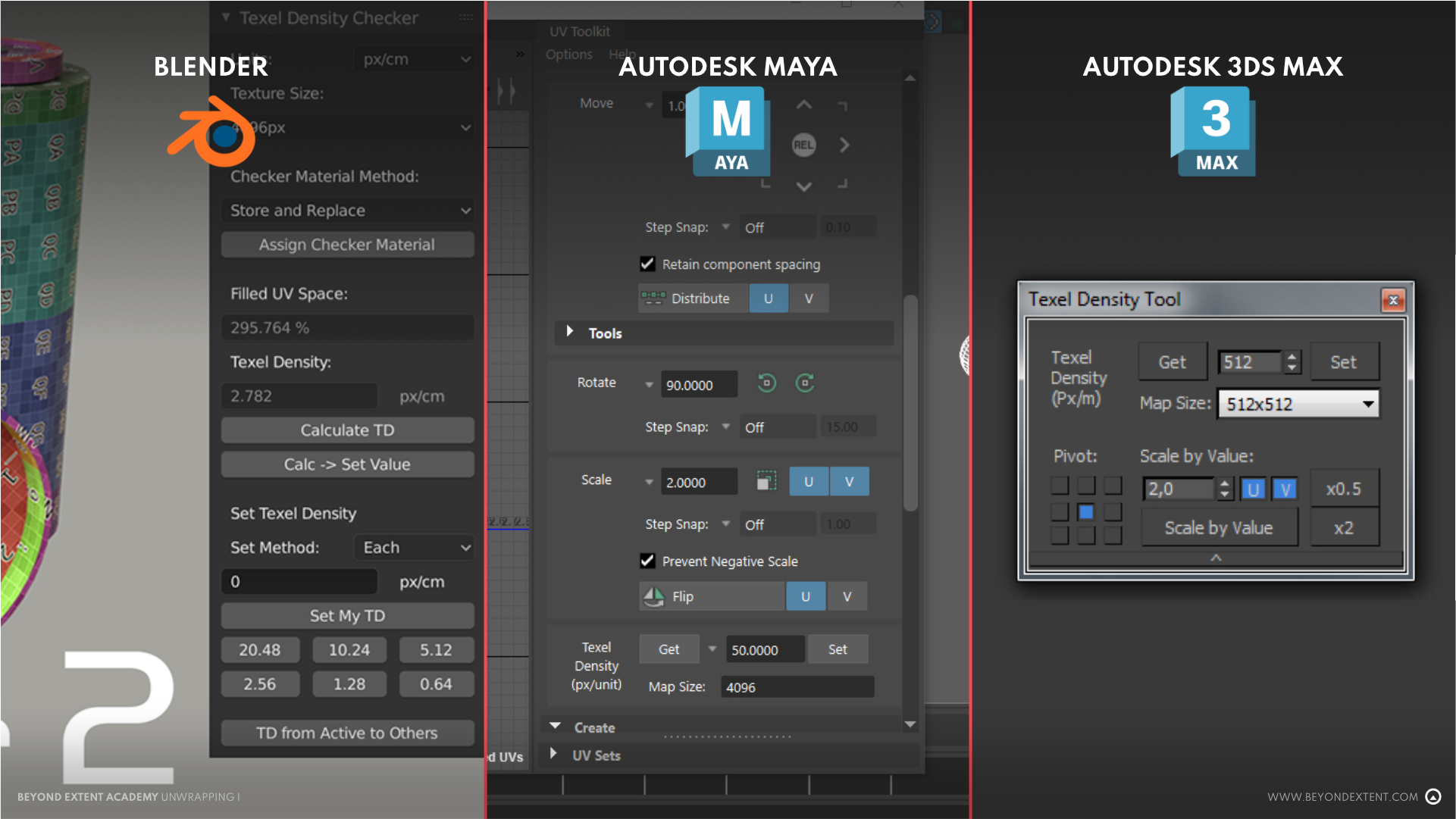The width and height of the screenshot is (1456, 819).
Task: Click Get in Maya Texel Density
Action: pyautogui.click(x=669, y=649)
